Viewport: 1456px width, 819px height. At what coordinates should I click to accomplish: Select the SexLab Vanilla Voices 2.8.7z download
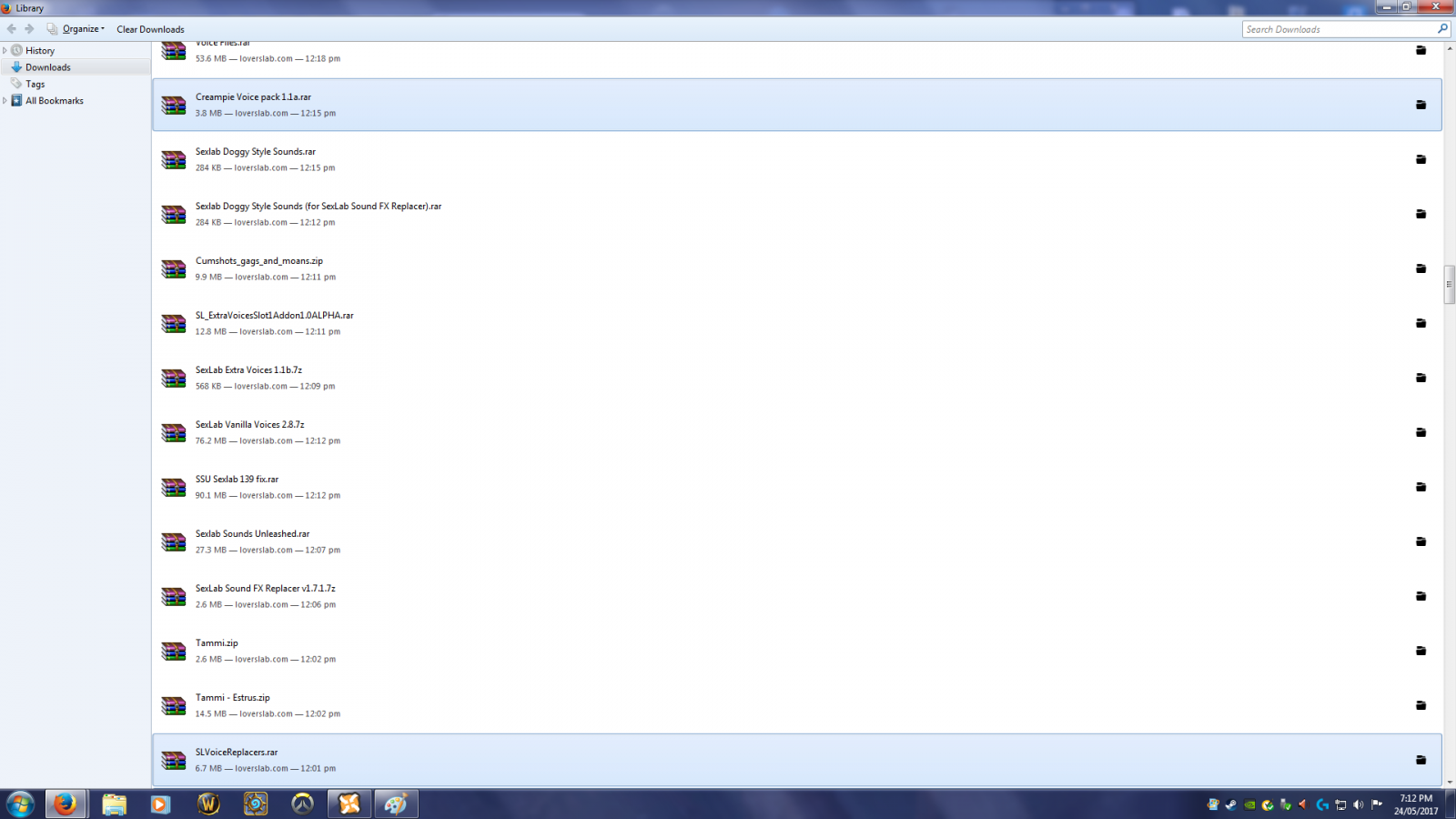coord(797,432)
